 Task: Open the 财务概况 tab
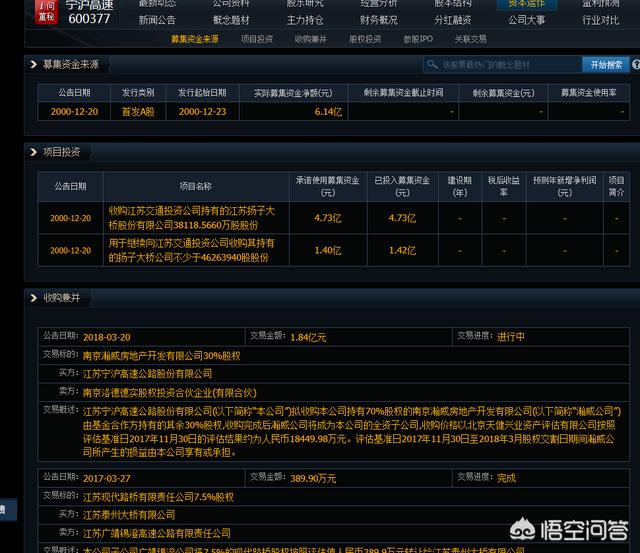coord(378,20)
